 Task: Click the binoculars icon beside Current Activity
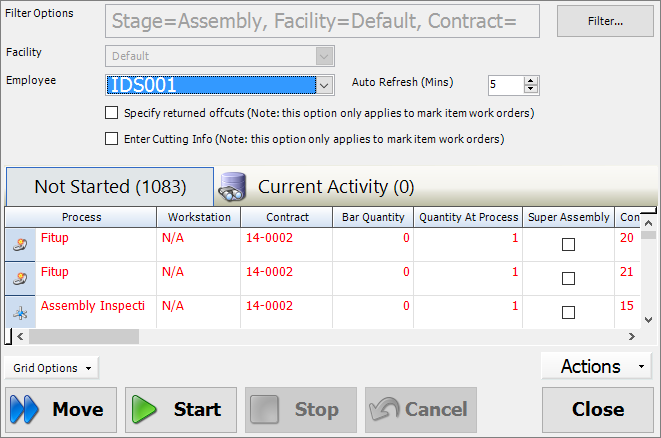click(233, 186)
